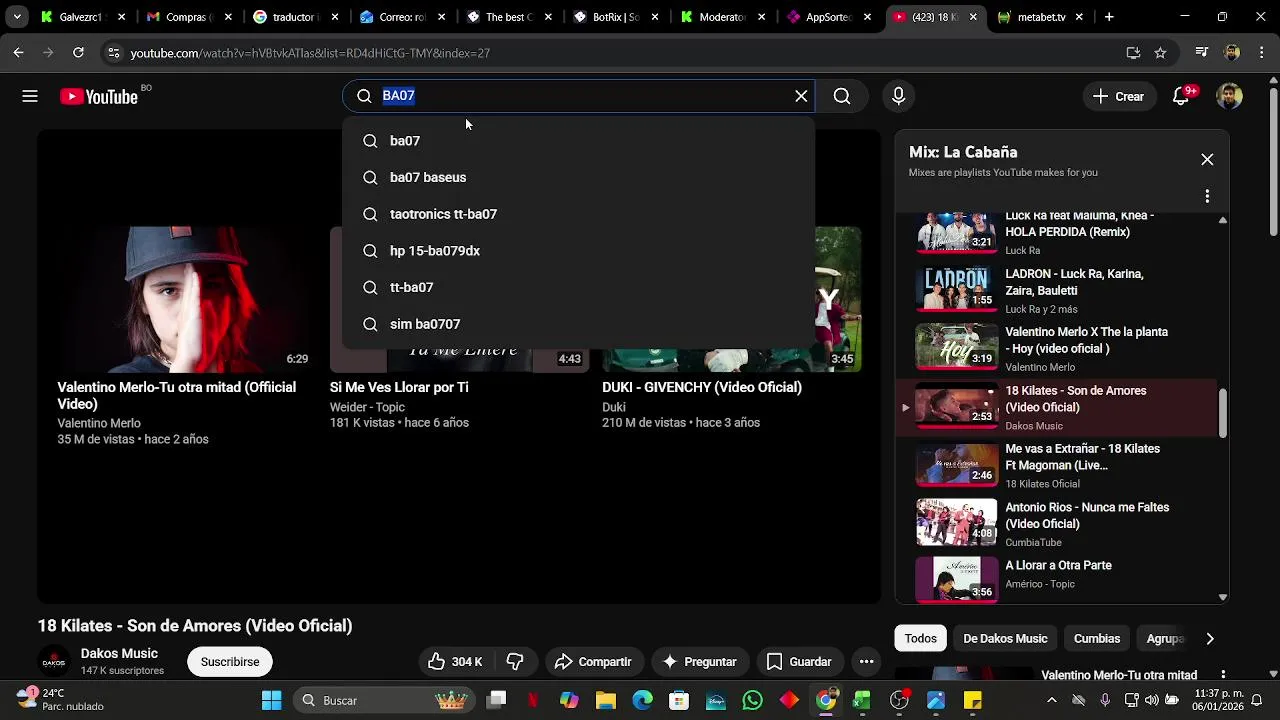Pick the 'sim ba0707' suggestion
The height and width of the screenshot is (720, 1280).
578,324
